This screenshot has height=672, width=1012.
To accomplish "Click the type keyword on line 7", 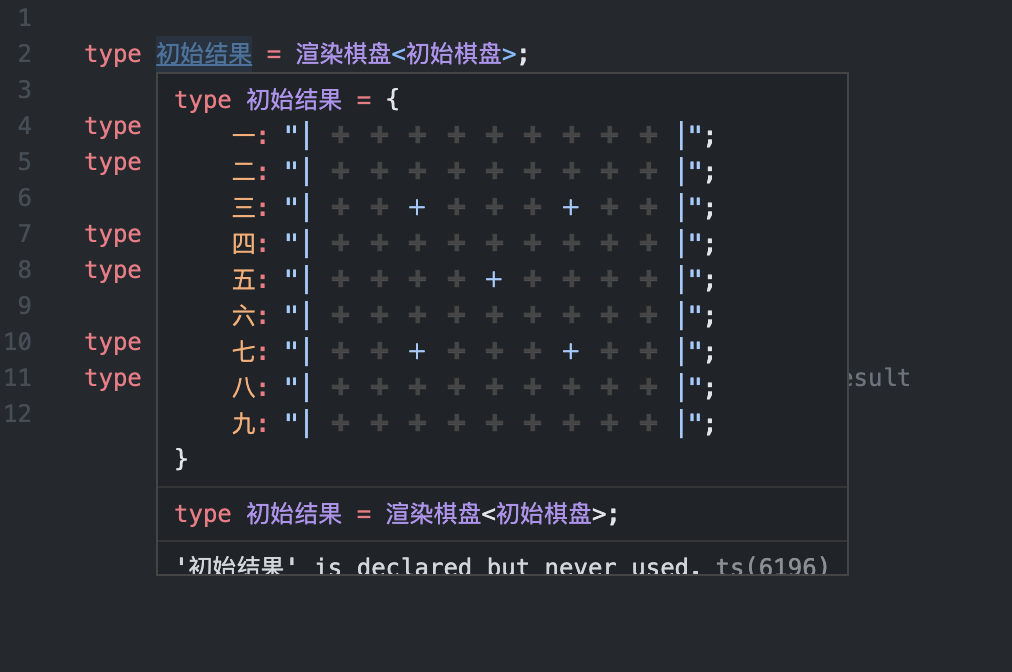I will tap(113, 234).
